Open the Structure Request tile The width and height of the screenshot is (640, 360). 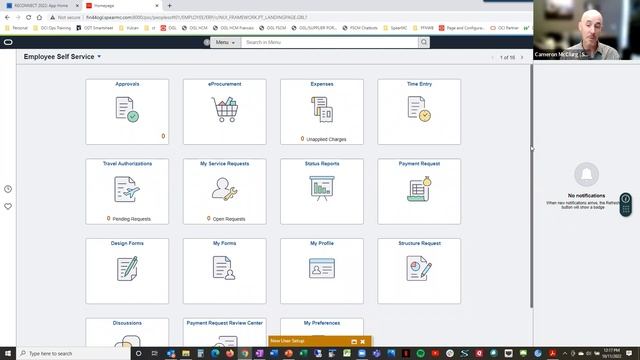(419, 271)
